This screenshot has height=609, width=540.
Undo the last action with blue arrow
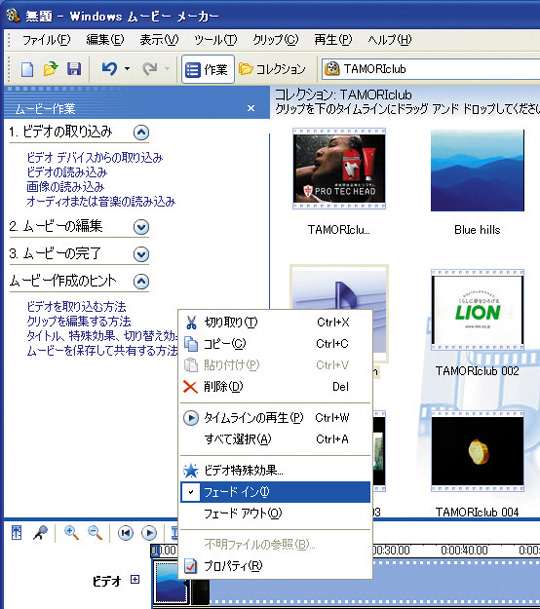[x=110, y=69]
